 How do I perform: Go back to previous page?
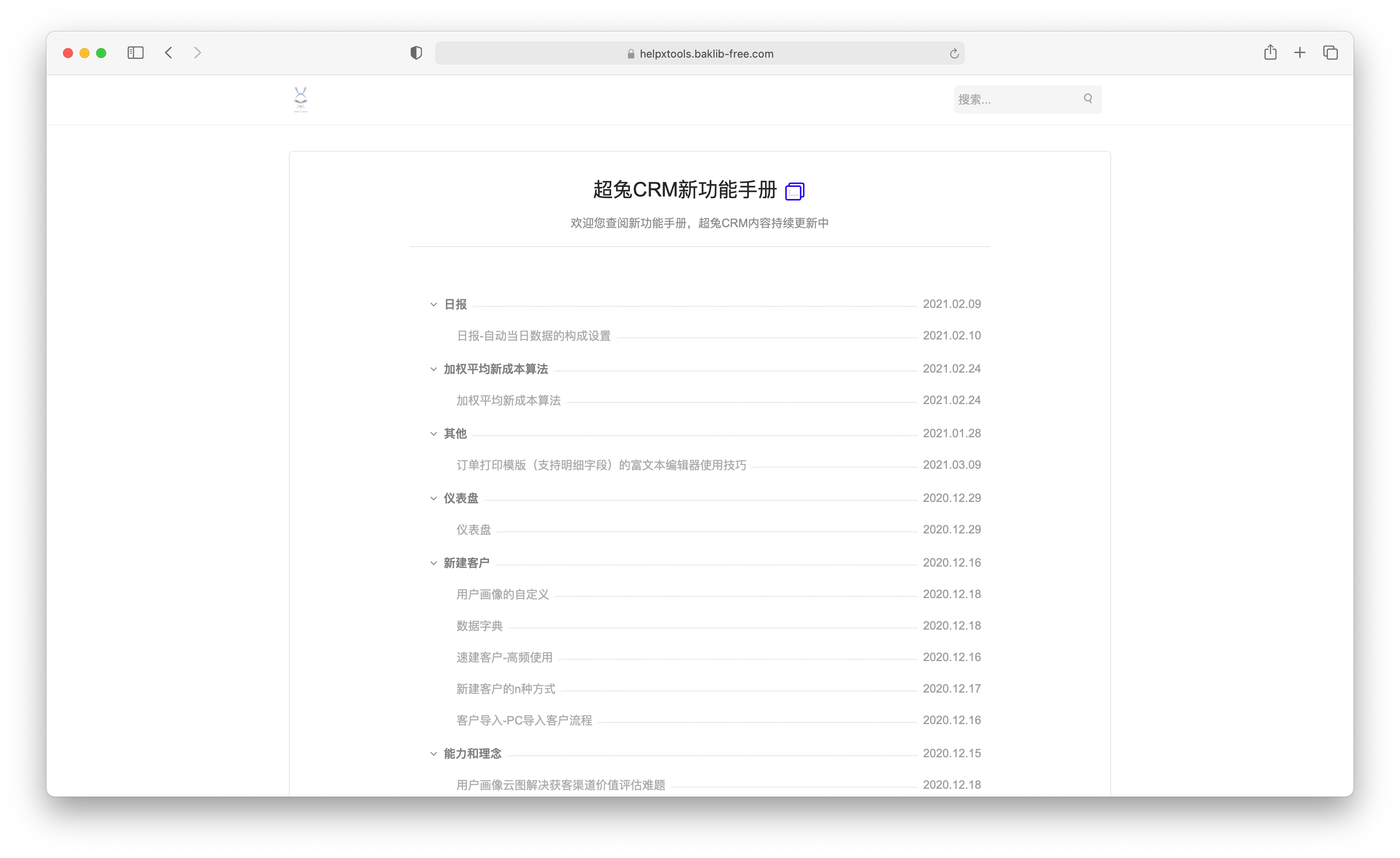click(x=169, y=53)
